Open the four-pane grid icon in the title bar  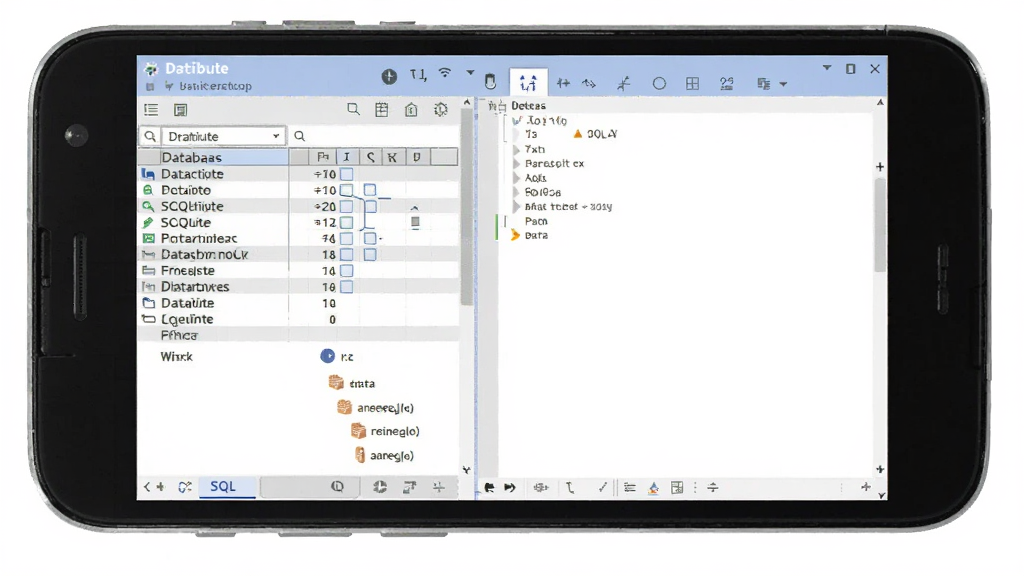coord(692,83)
